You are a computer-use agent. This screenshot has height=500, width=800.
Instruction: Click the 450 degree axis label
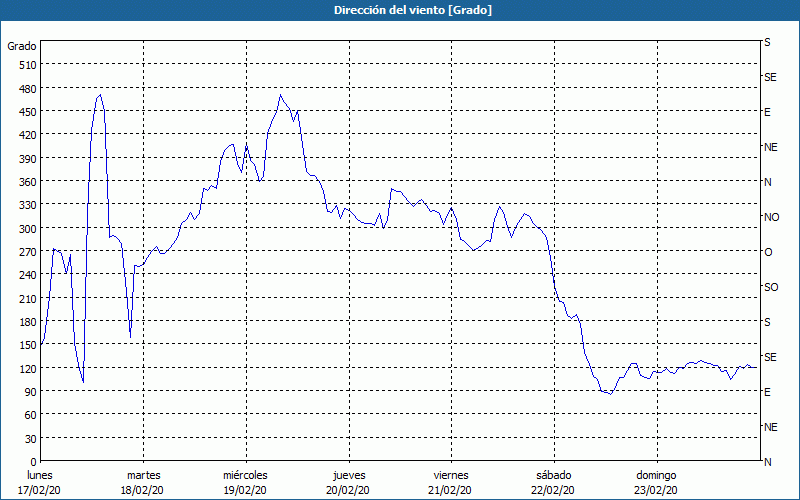28,112
